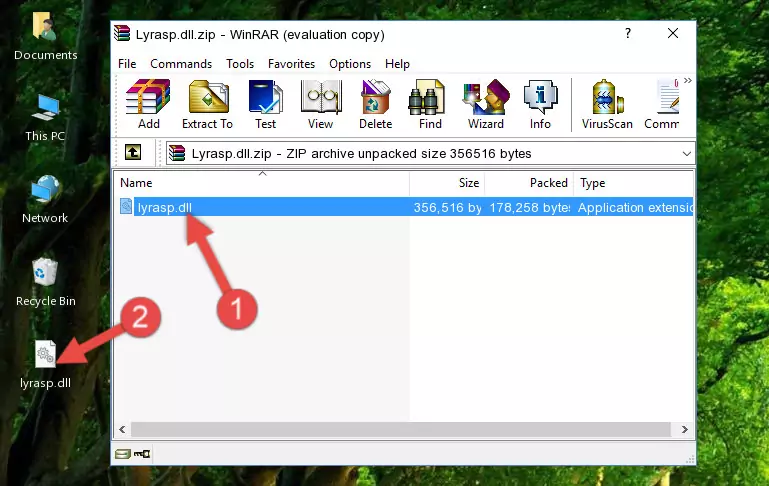This screenshot has width=769, height=486.
Task: Open the Tools menu
Action: [x=240, y=64]
